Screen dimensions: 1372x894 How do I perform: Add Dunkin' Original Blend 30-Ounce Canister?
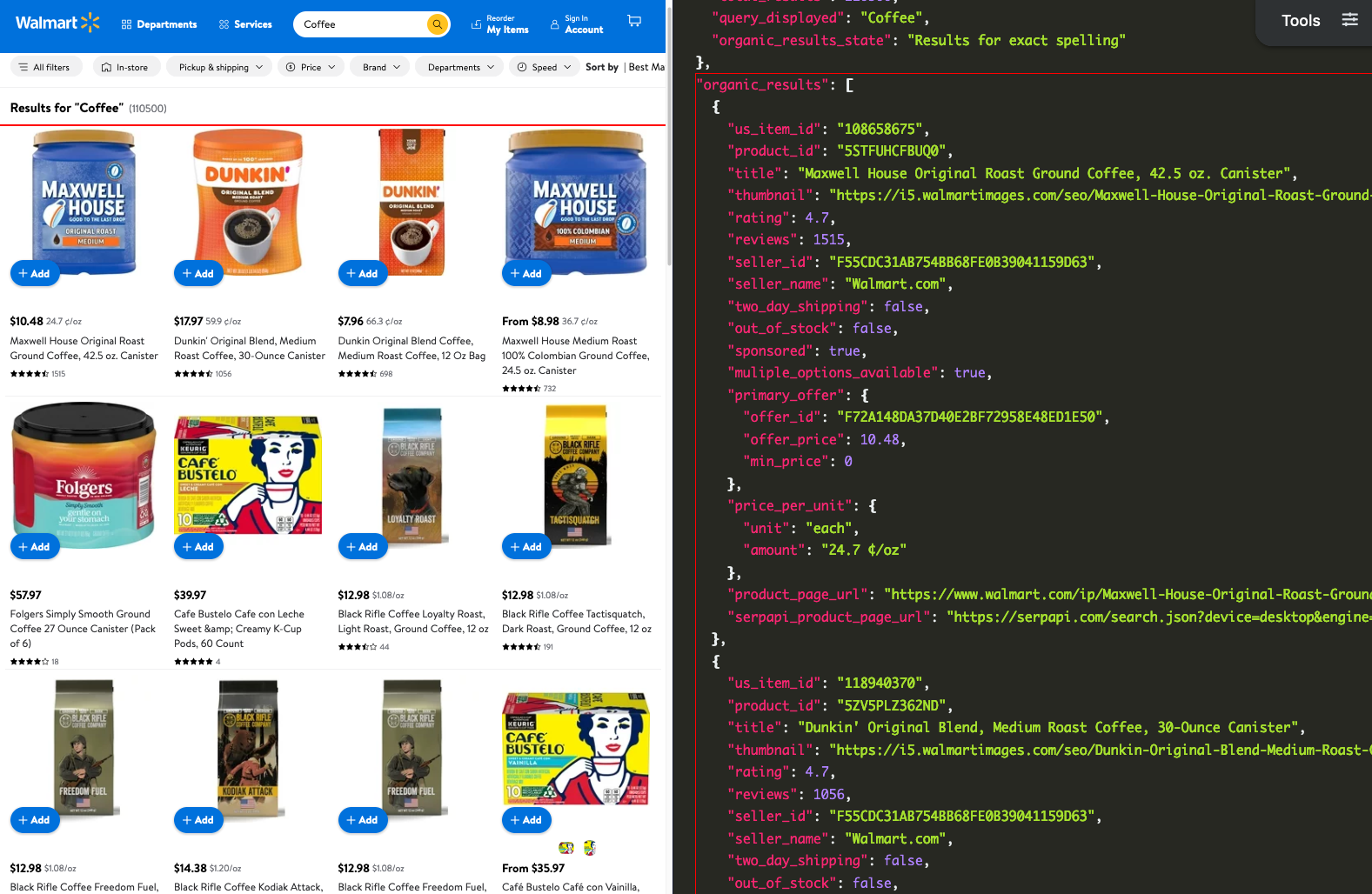[198, 273]
